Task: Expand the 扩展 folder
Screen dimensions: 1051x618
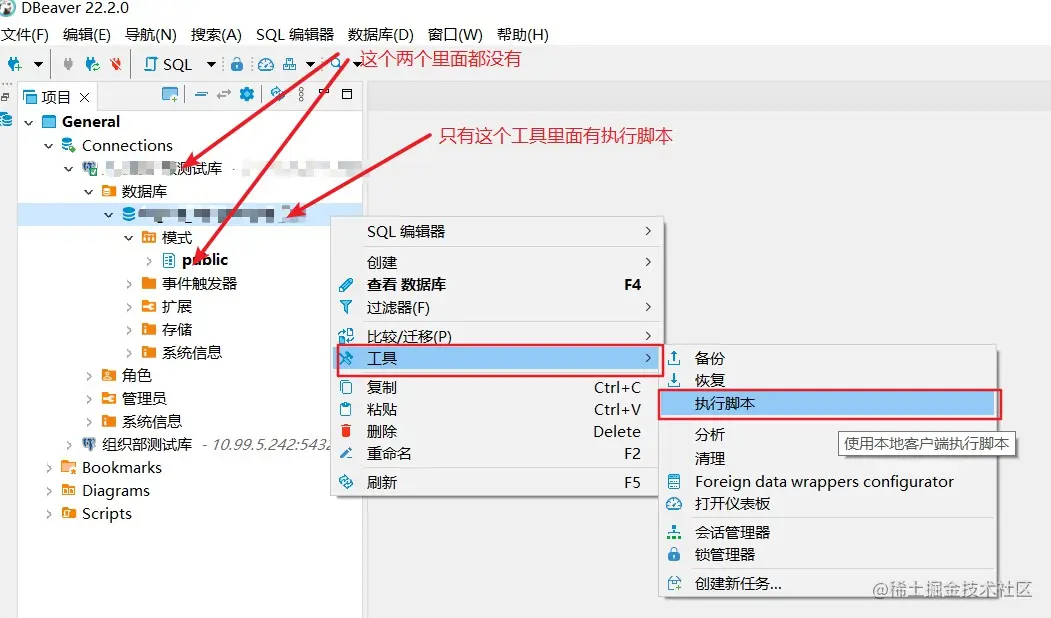Action: [129, 307]
